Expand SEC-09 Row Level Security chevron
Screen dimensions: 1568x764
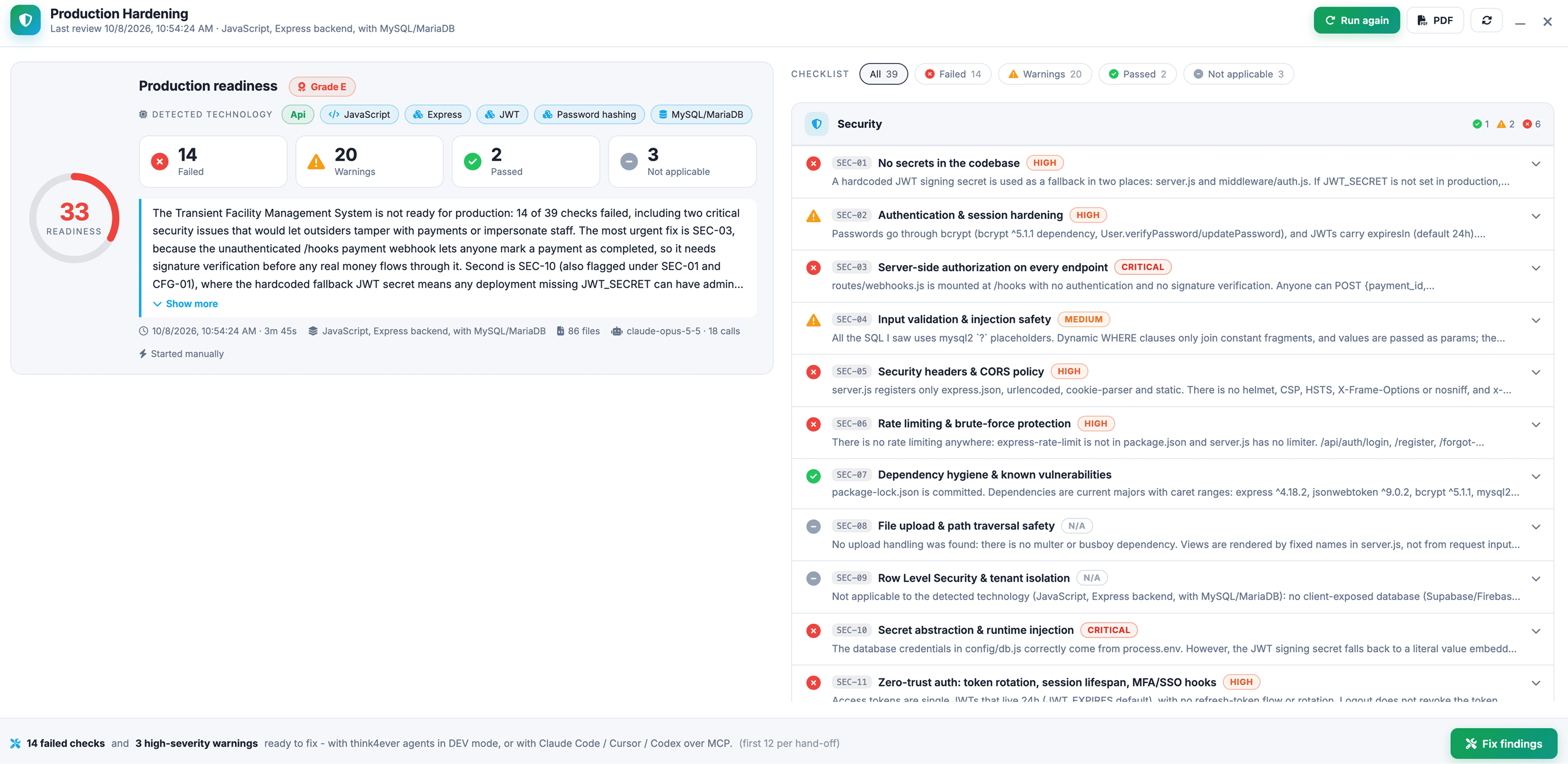pos(1536,578)
